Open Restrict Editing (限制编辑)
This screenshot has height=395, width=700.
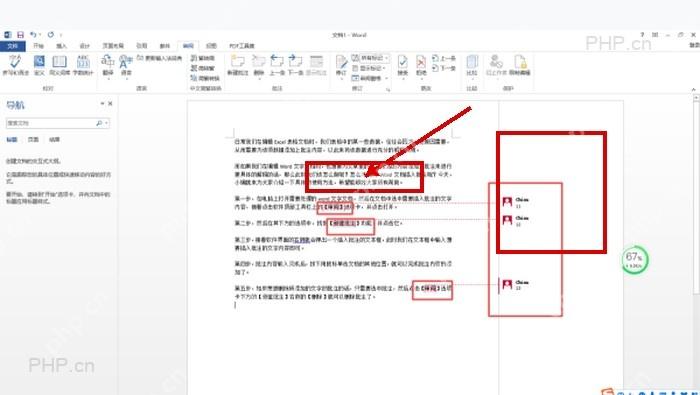(520, 65)
